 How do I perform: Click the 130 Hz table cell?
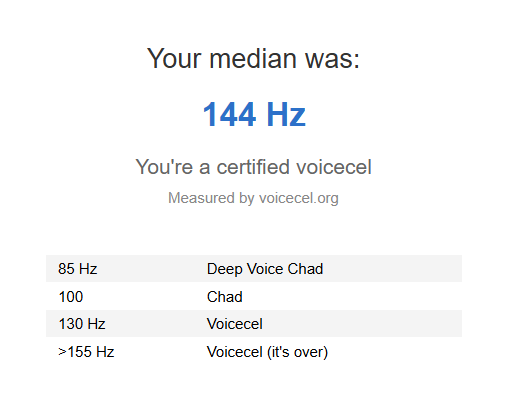(82, 324)
